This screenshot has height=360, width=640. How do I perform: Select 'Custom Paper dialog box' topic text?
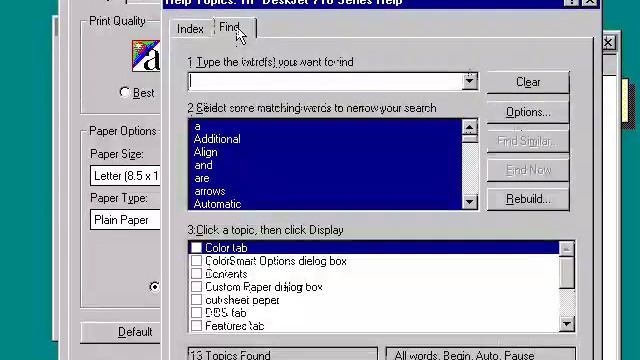(x=264, y=287)
